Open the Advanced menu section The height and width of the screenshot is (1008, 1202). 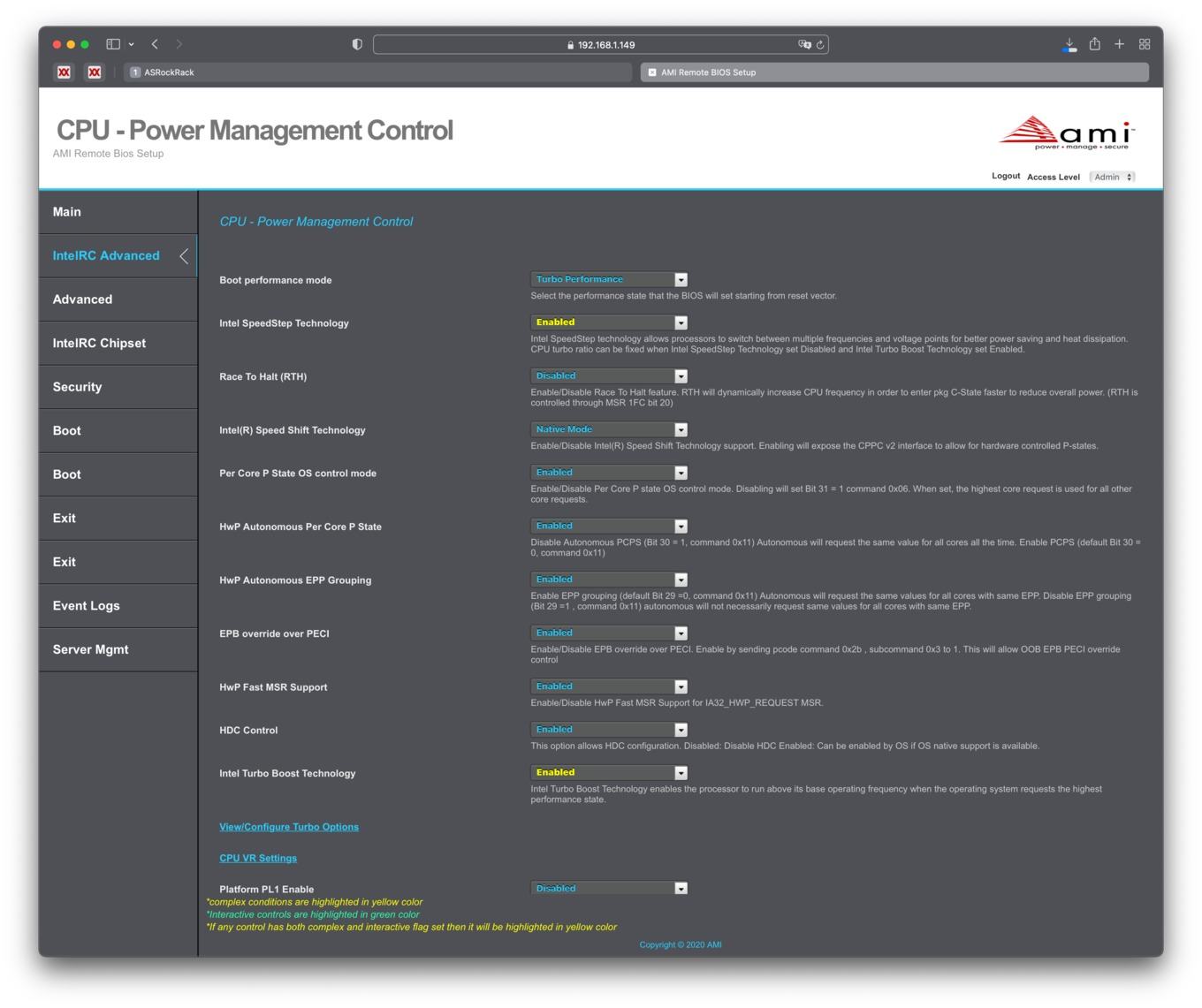click(118, 299)
